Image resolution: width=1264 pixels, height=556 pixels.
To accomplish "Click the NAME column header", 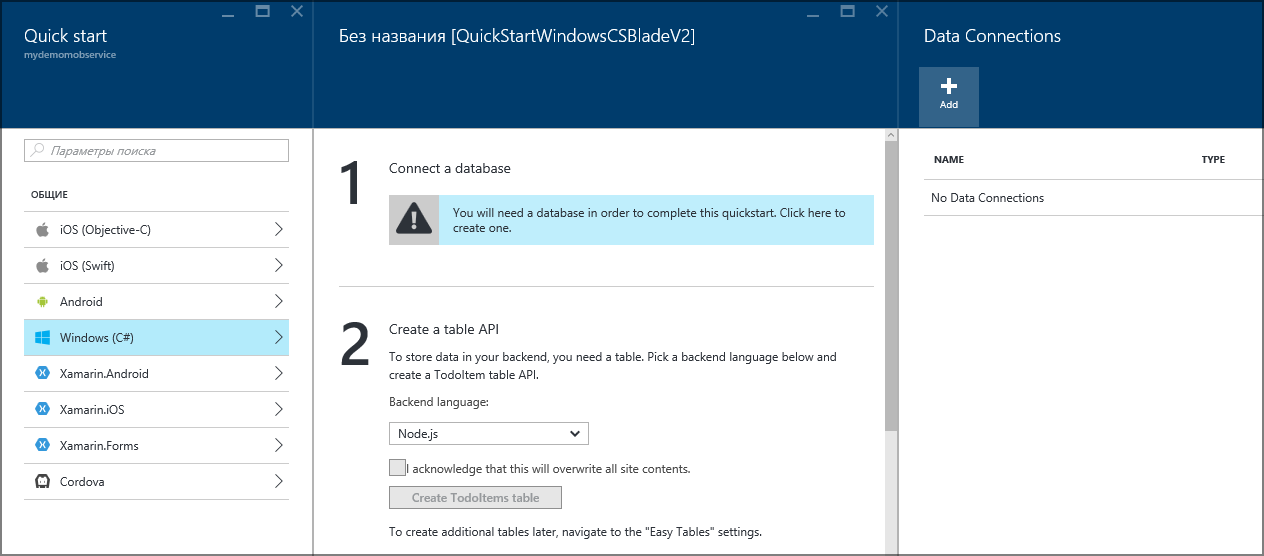I will tap(948, 159).
